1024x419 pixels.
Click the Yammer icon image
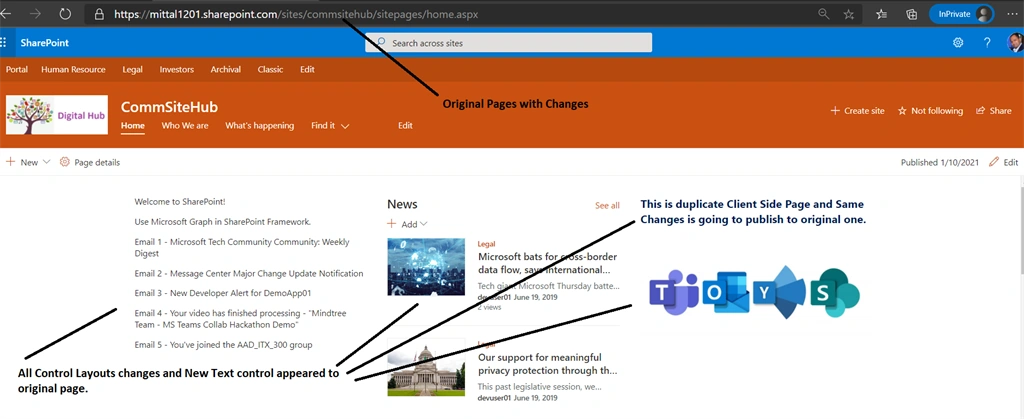pos(778,292)
